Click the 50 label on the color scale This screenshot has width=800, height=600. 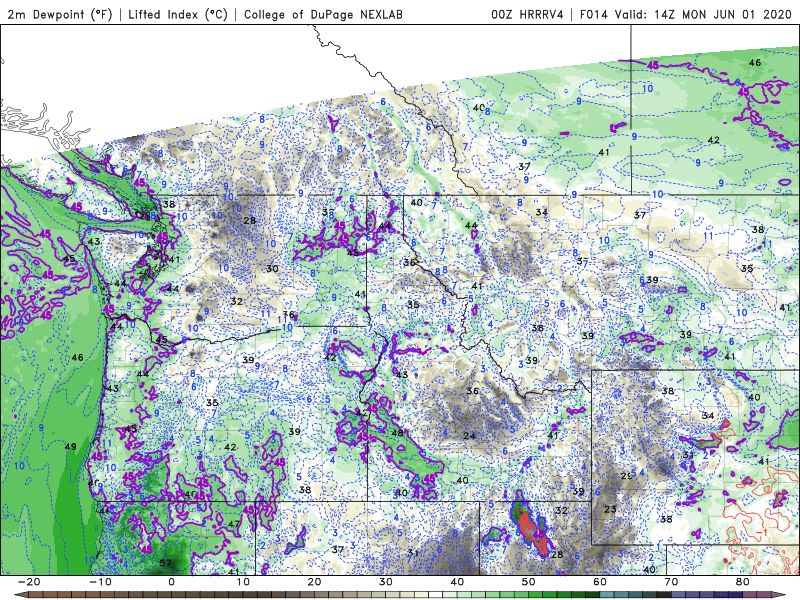[529, 582]
